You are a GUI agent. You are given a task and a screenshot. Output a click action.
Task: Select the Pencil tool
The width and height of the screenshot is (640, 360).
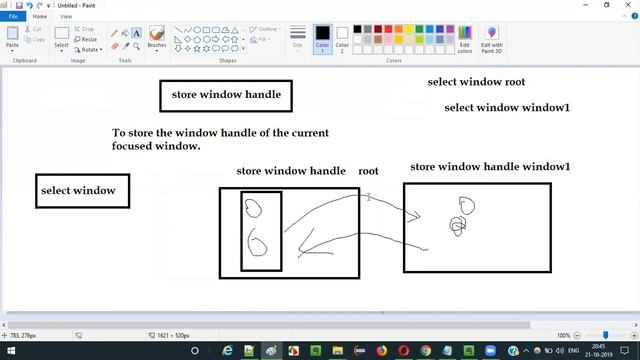click(x=114, y=33)
